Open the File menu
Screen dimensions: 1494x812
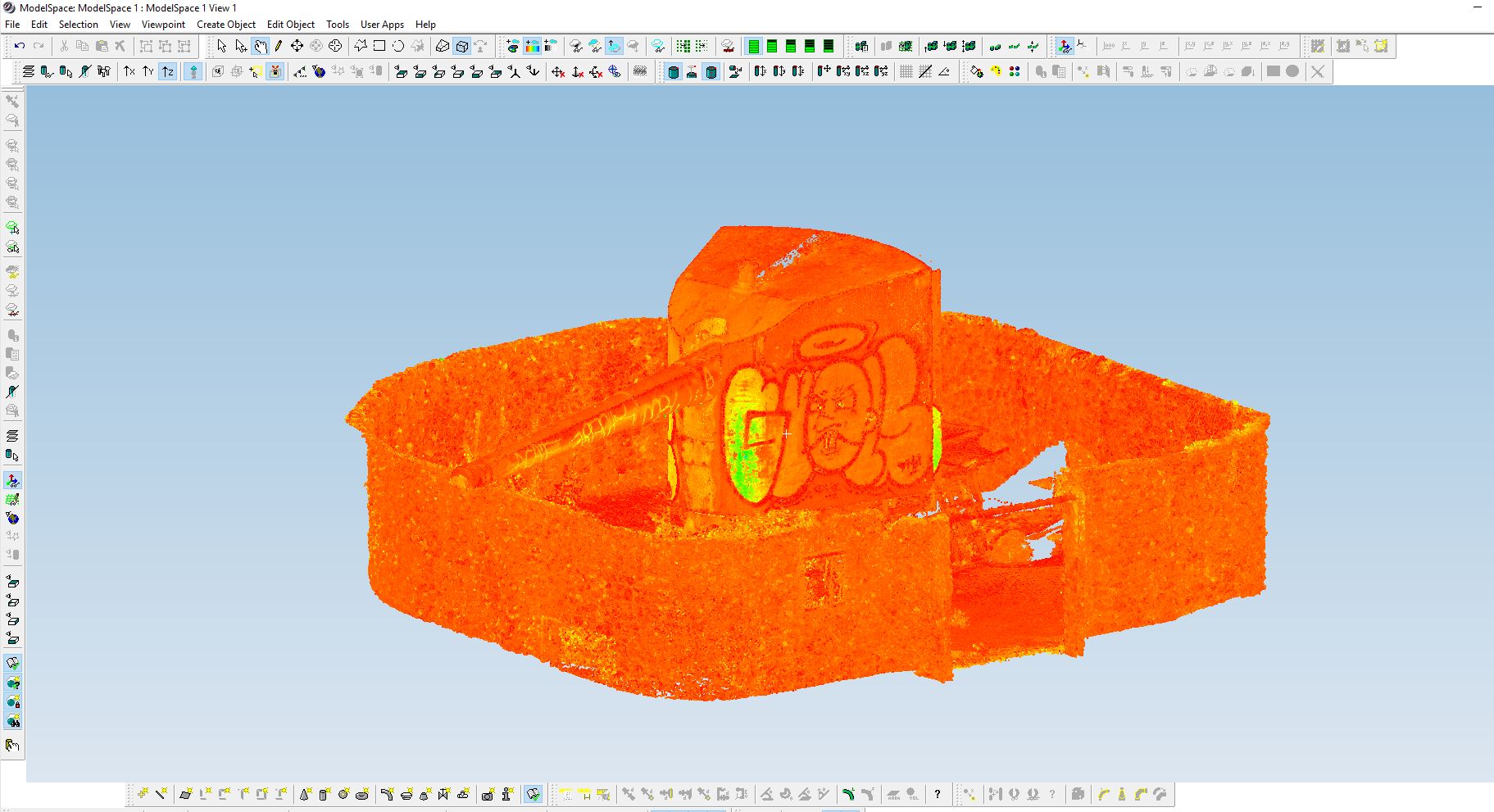[x=12, y=25]
